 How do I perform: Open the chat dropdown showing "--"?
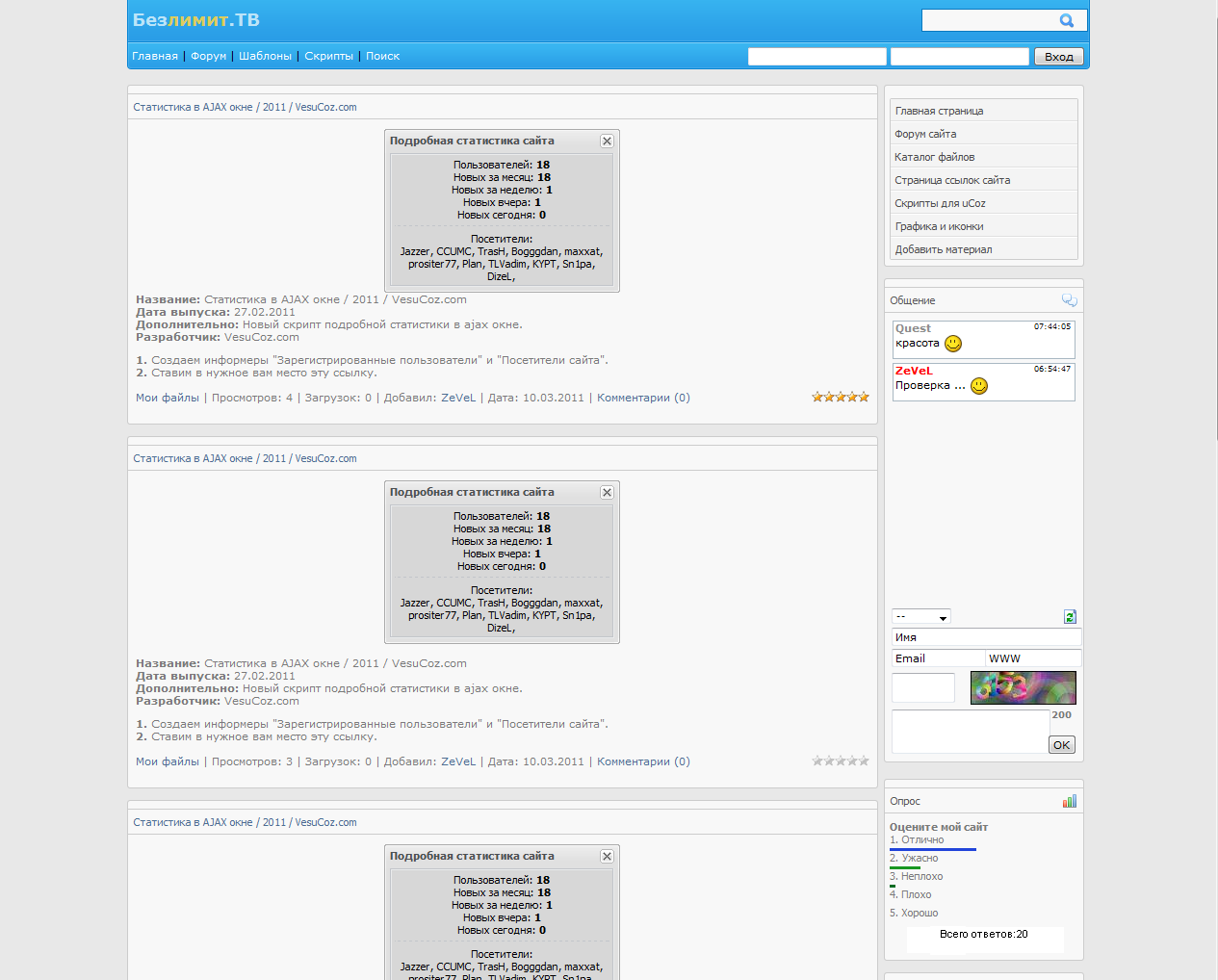921,617
